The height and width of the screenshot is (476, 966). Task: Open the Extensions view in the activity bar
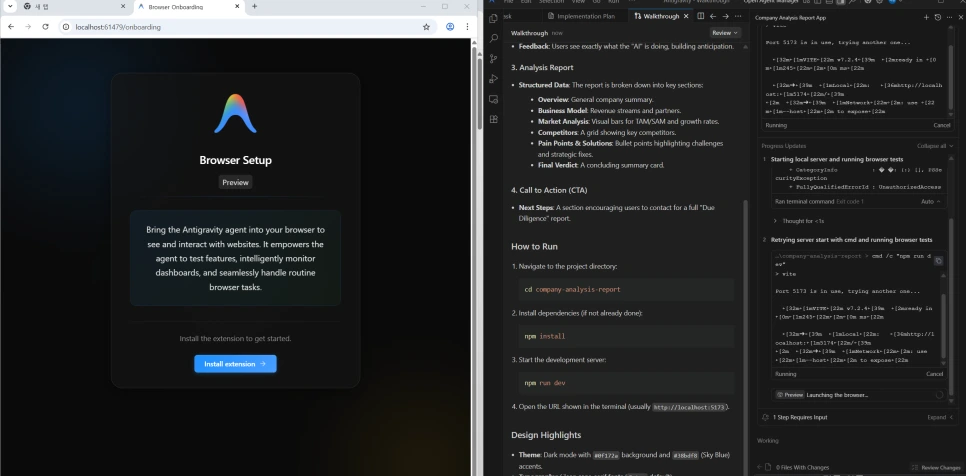click(x=493, y=119)
